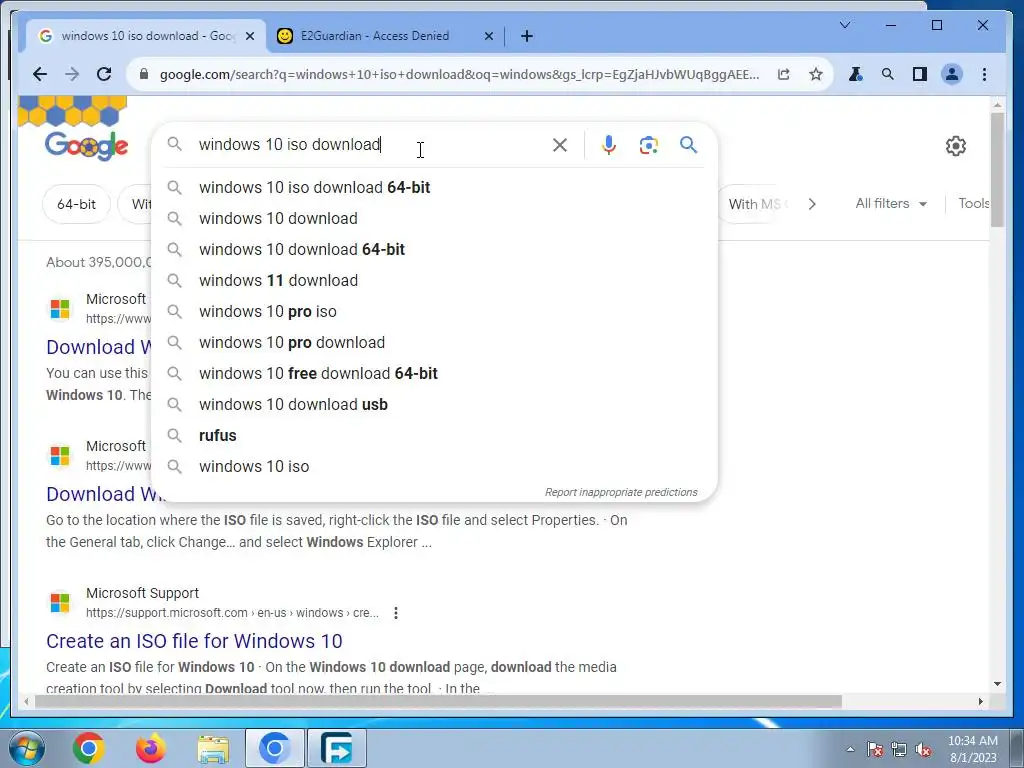Open the Tools button
The width and height of the screenshot is (1024, 768).
[x=974, y=204]
